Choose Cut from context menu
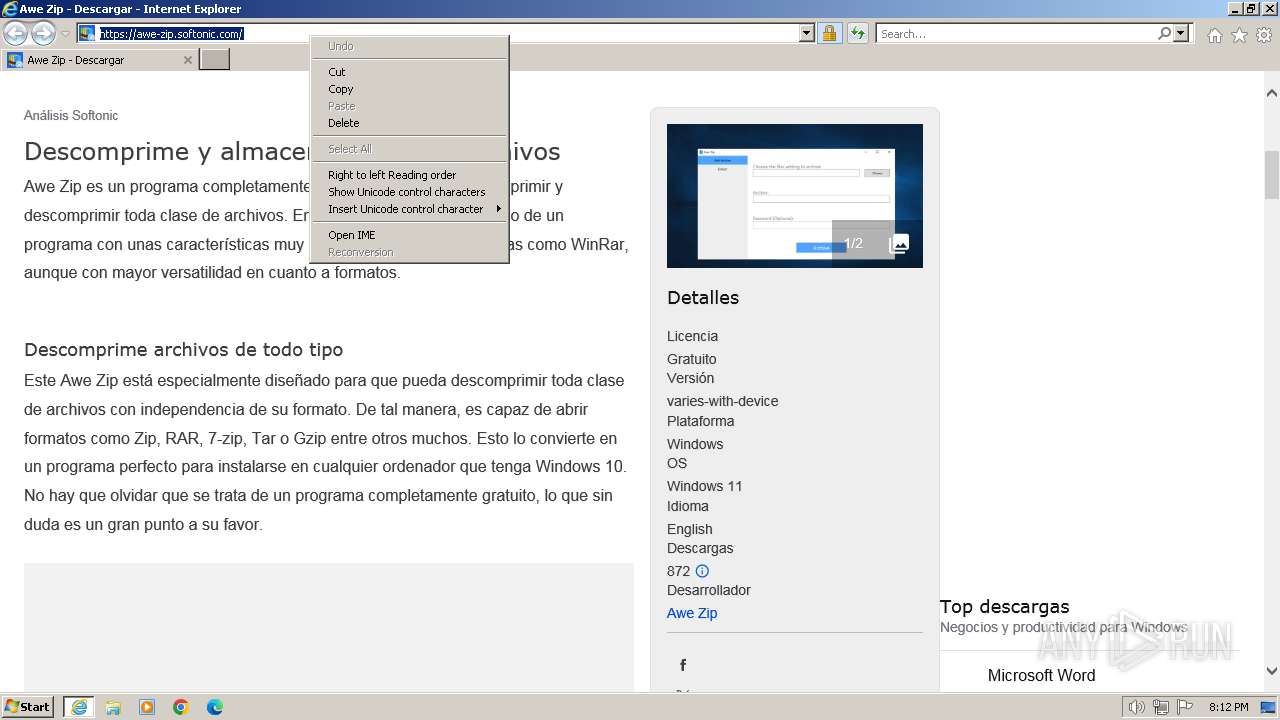The height and width of the screenshot is (720, 1280). click(x=410, y=72)
